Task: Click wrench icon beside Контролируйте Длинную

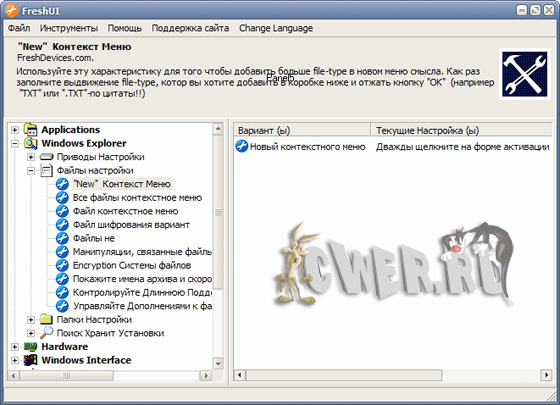Action: pos(62,292)
